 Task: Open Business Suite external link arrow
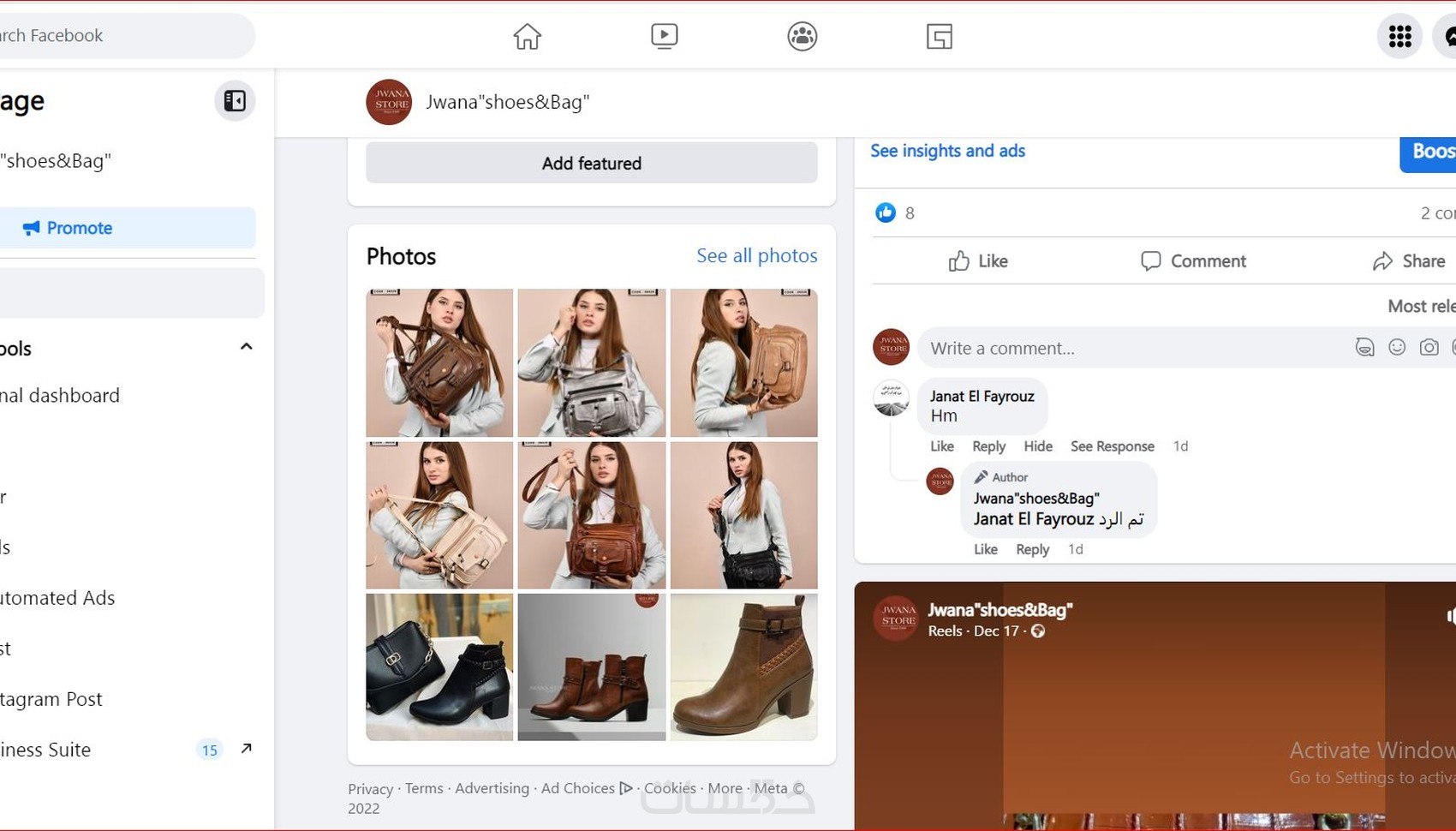(246, 749)
